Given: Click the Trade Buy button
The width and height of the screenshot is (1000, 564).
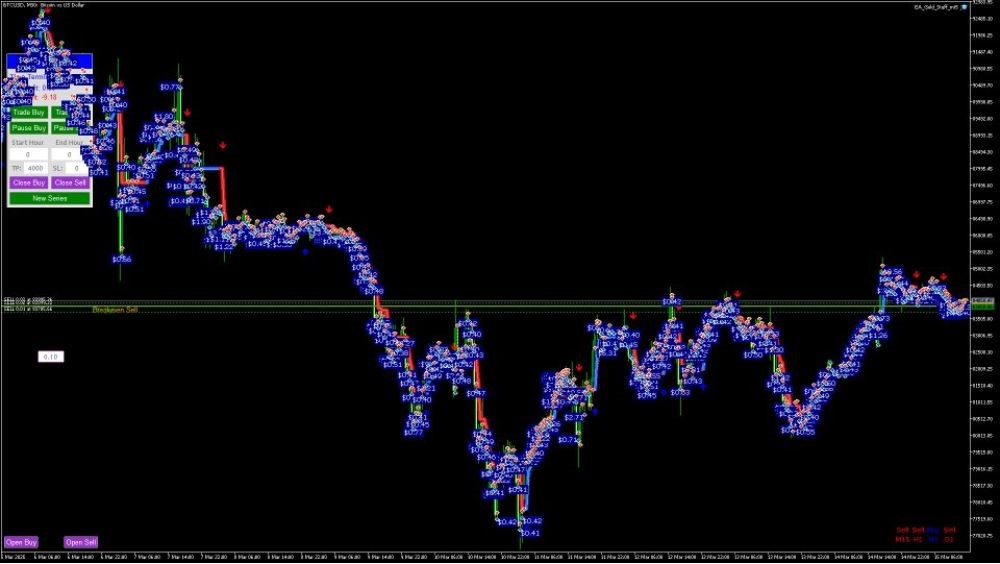Looking at the screenshot, I should (x=28, y=113).
